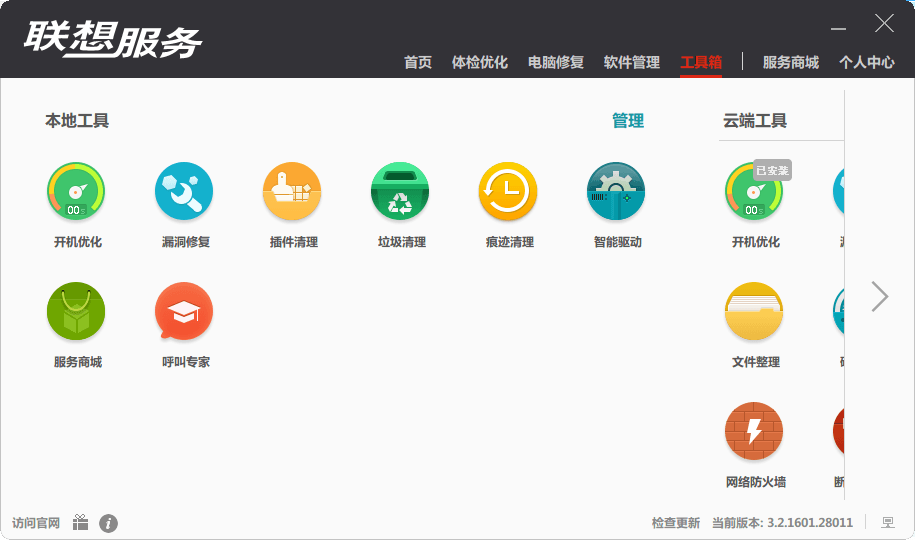This screenshot has width=915, height=540.
Task: Launch the 漏洞修复 wrench icon
Action: 184,191
